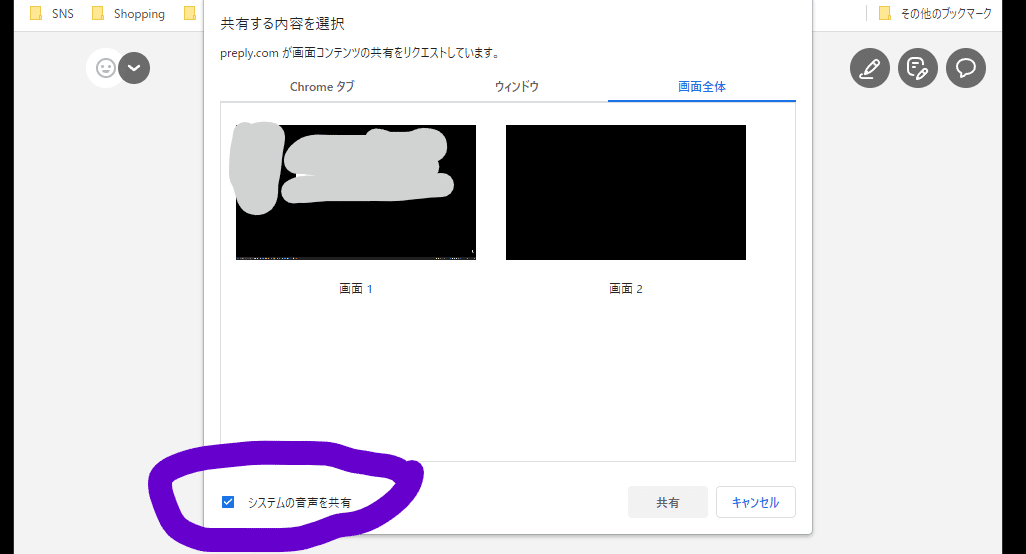Expand the reactions dropdown chevron
1026x554 pixels.
pyautogui.click(x=134, y=68)
